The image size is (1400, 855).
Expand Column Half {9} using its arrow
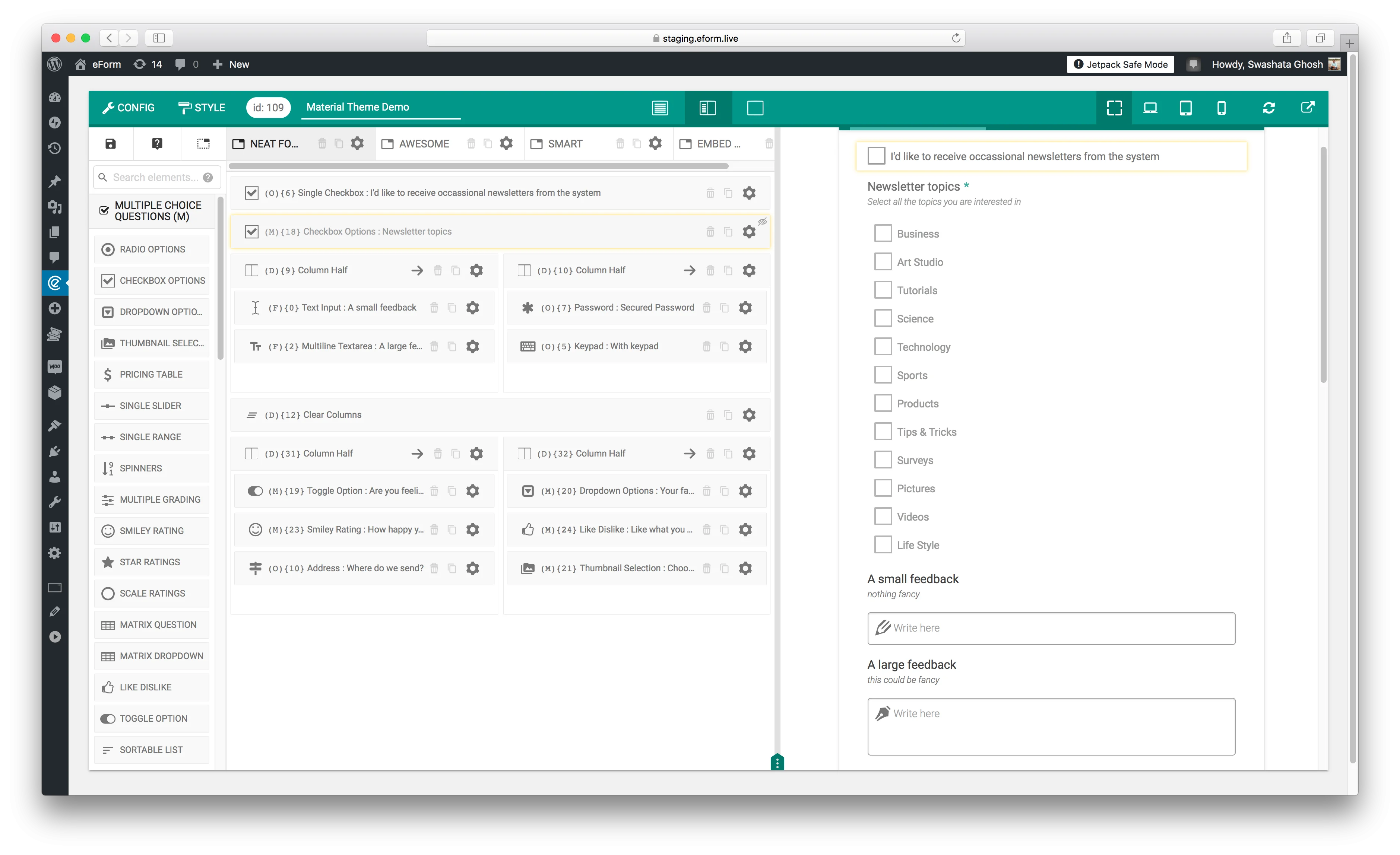(418, 270)
